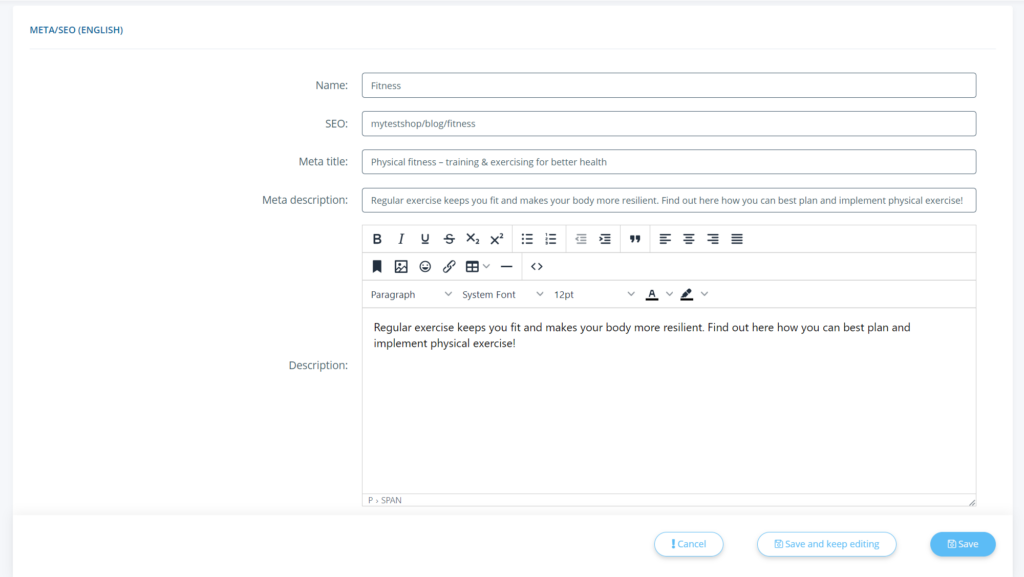The image size is (1024, 577).
Task: Open the System Font dropdown
Action: [502, 295]
